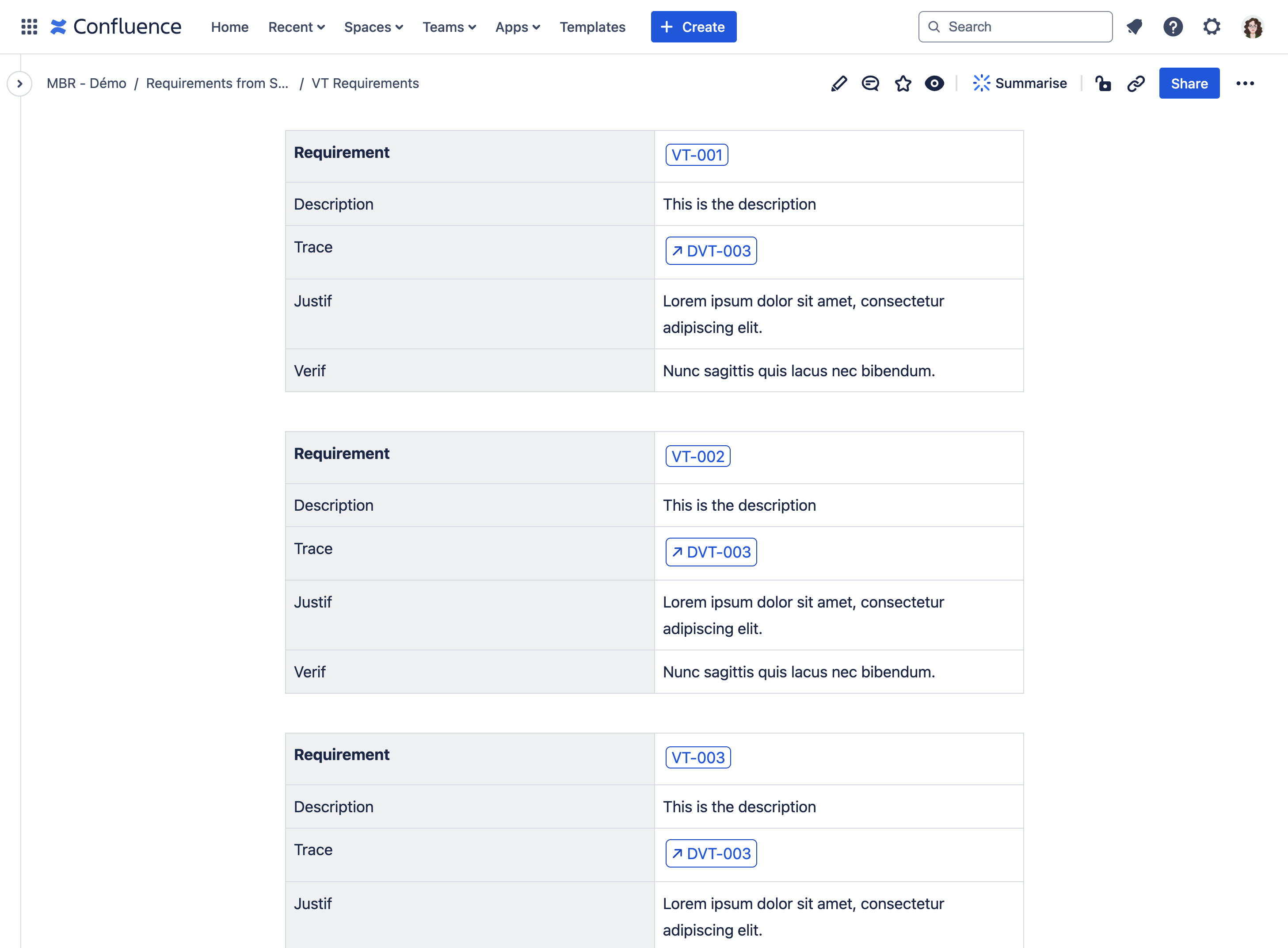Open page restrictions lock icon
The image size is (1288, 948).
[1103, 84]
